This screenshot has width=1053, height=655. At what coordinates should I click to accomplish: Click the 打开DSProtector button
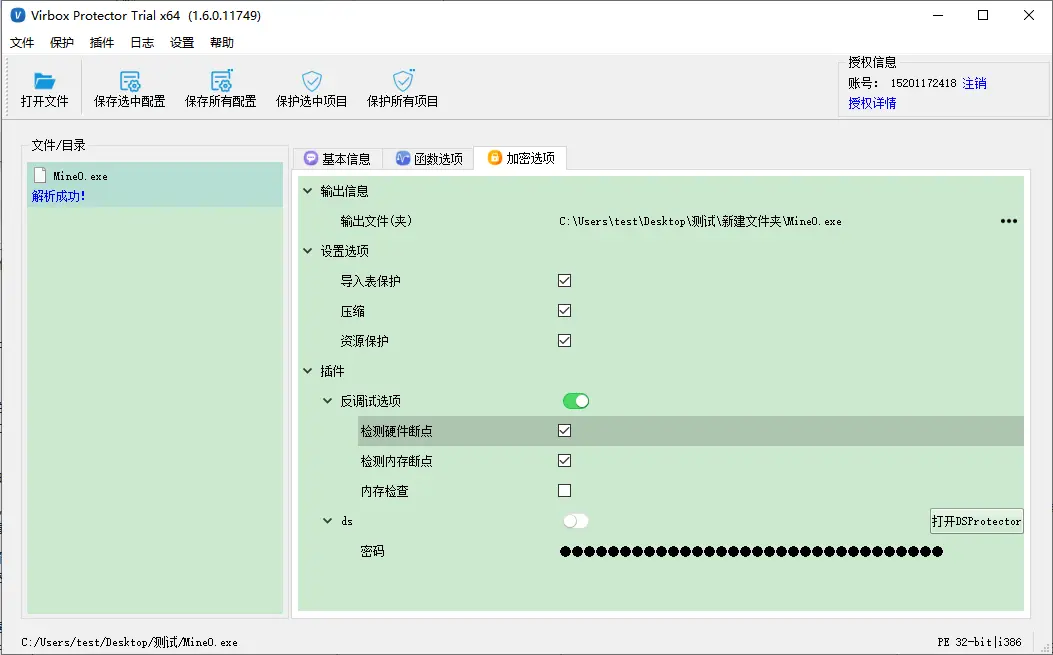[976, 521]
